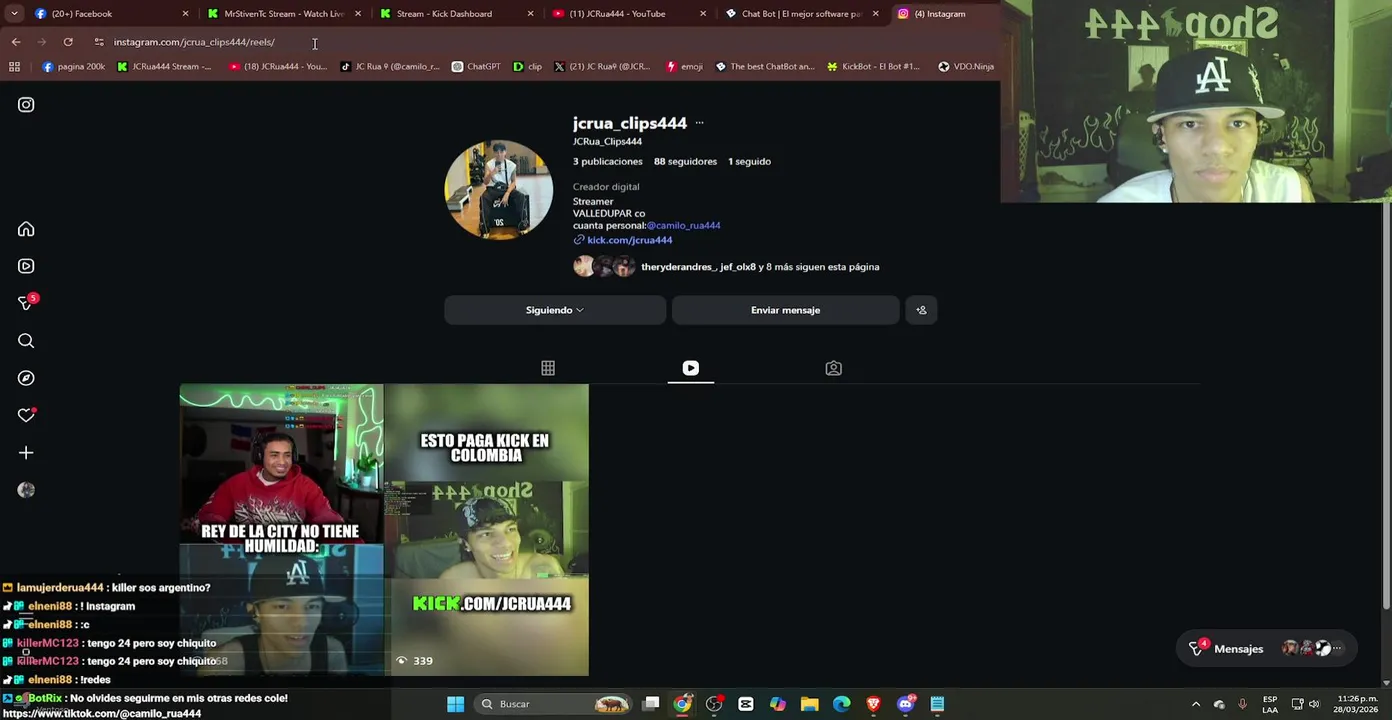This screenshot has height=720, width=1392.
Task: Open Google Chrome on taskbar
Action: point(682,704)
